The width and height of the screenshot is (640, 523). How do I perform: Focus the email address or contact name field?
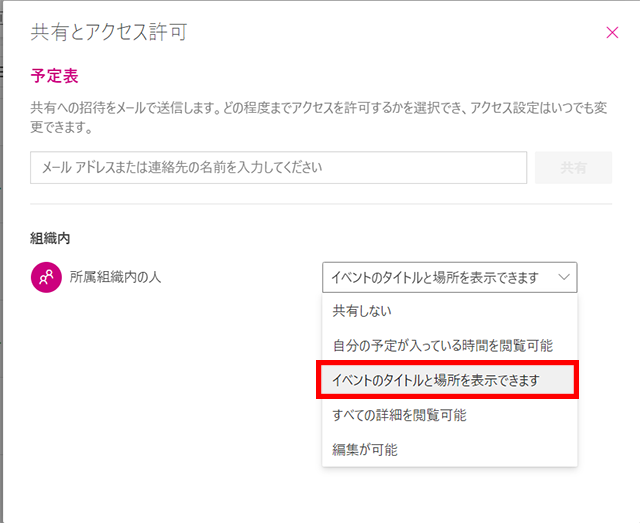(278, 168)
